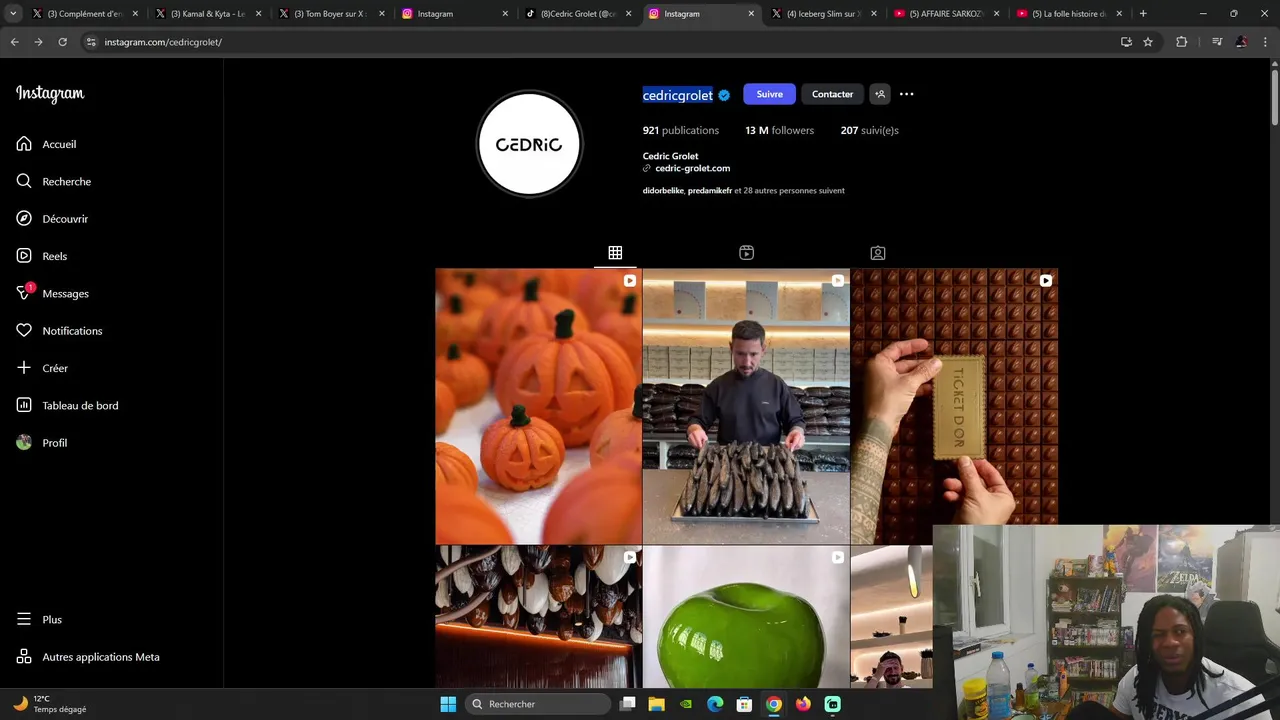Open Notifications heart icon
1280x720 pixels.
pos(24,330)
